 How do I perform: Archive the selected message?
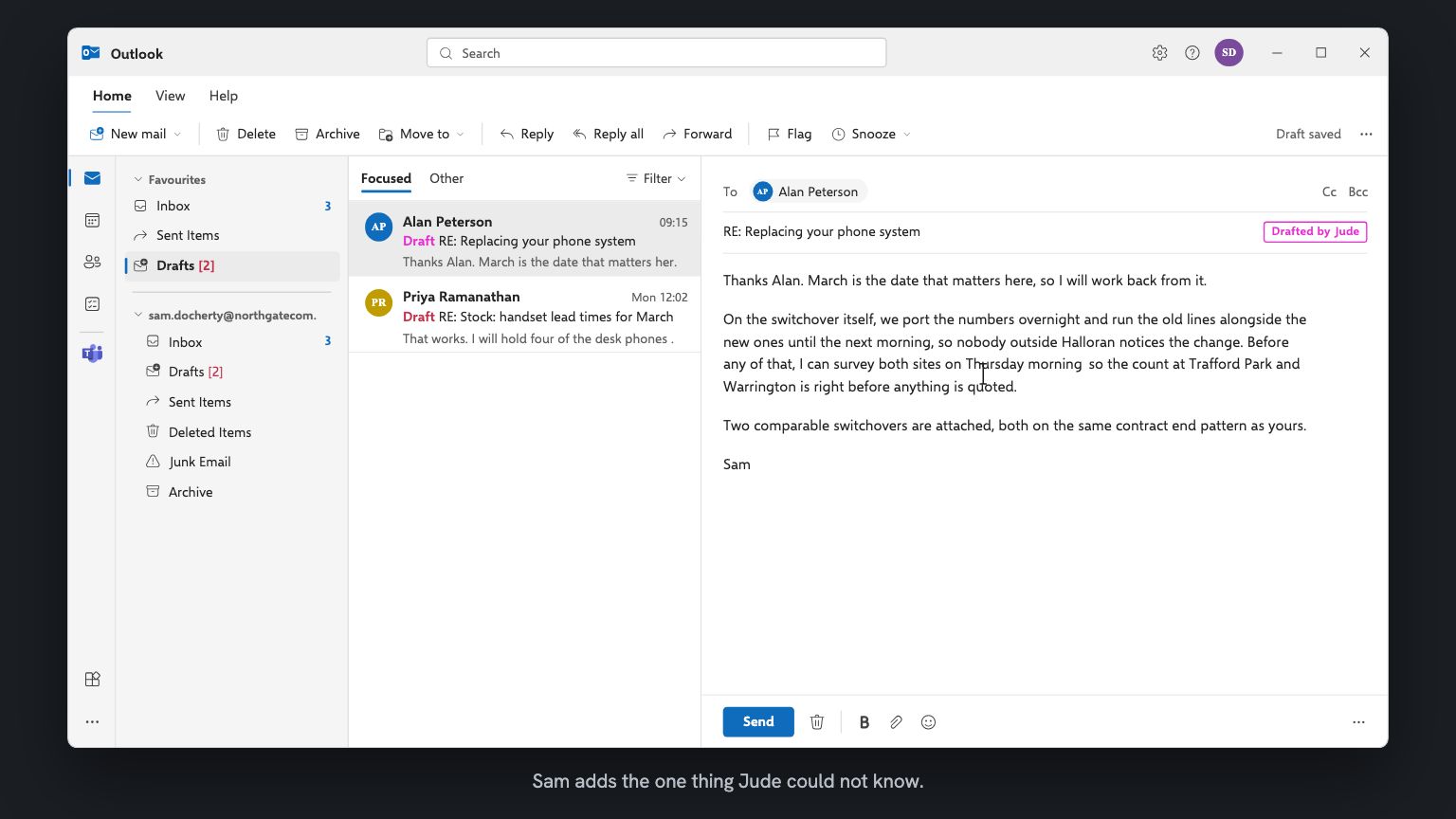pos(327,134)
